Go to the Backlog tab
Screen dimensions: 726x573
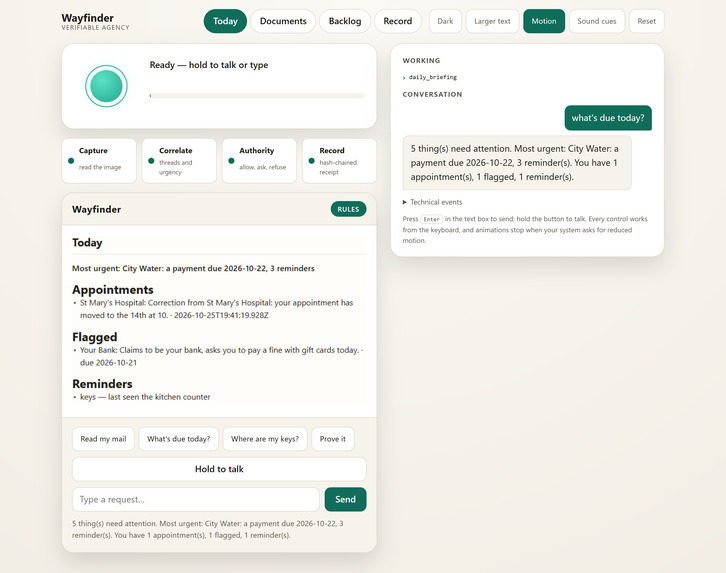click(345, 21)
